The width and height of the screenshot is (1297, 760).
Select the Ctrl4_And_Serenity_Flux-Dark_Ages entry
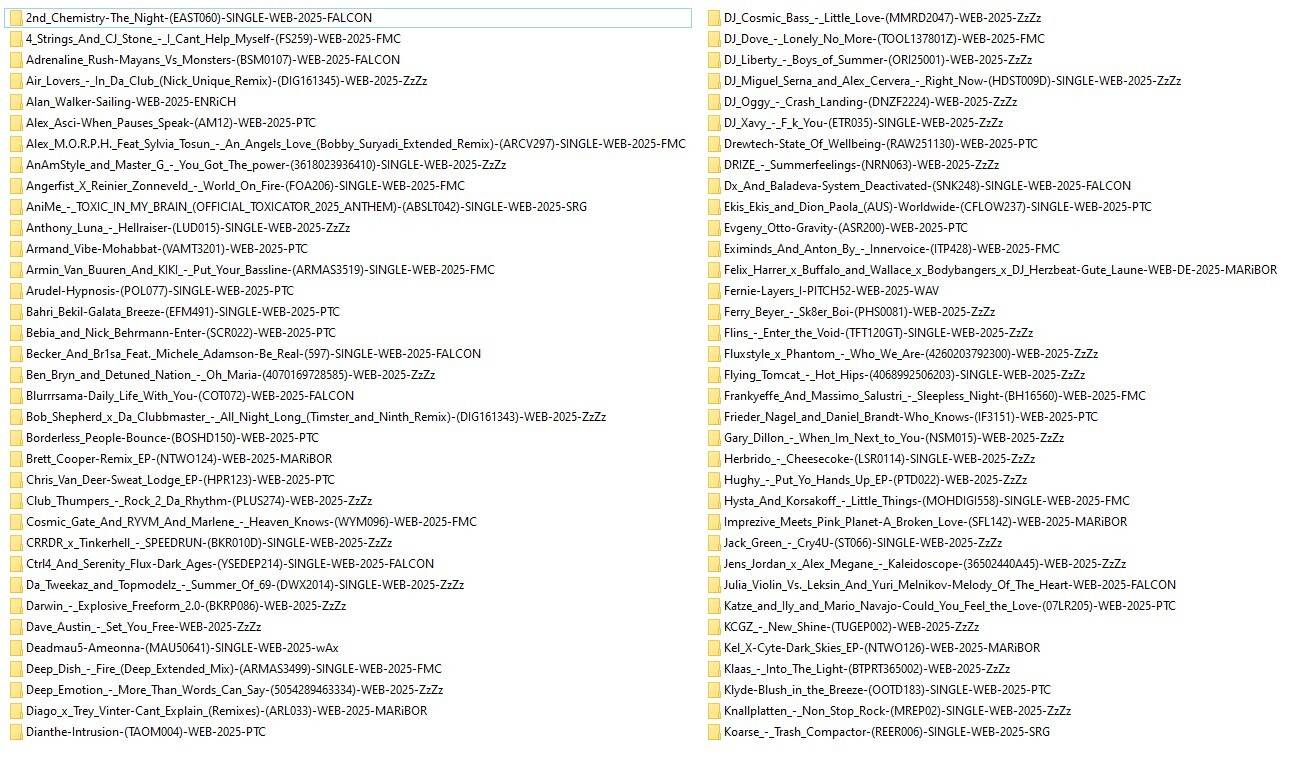230,564
